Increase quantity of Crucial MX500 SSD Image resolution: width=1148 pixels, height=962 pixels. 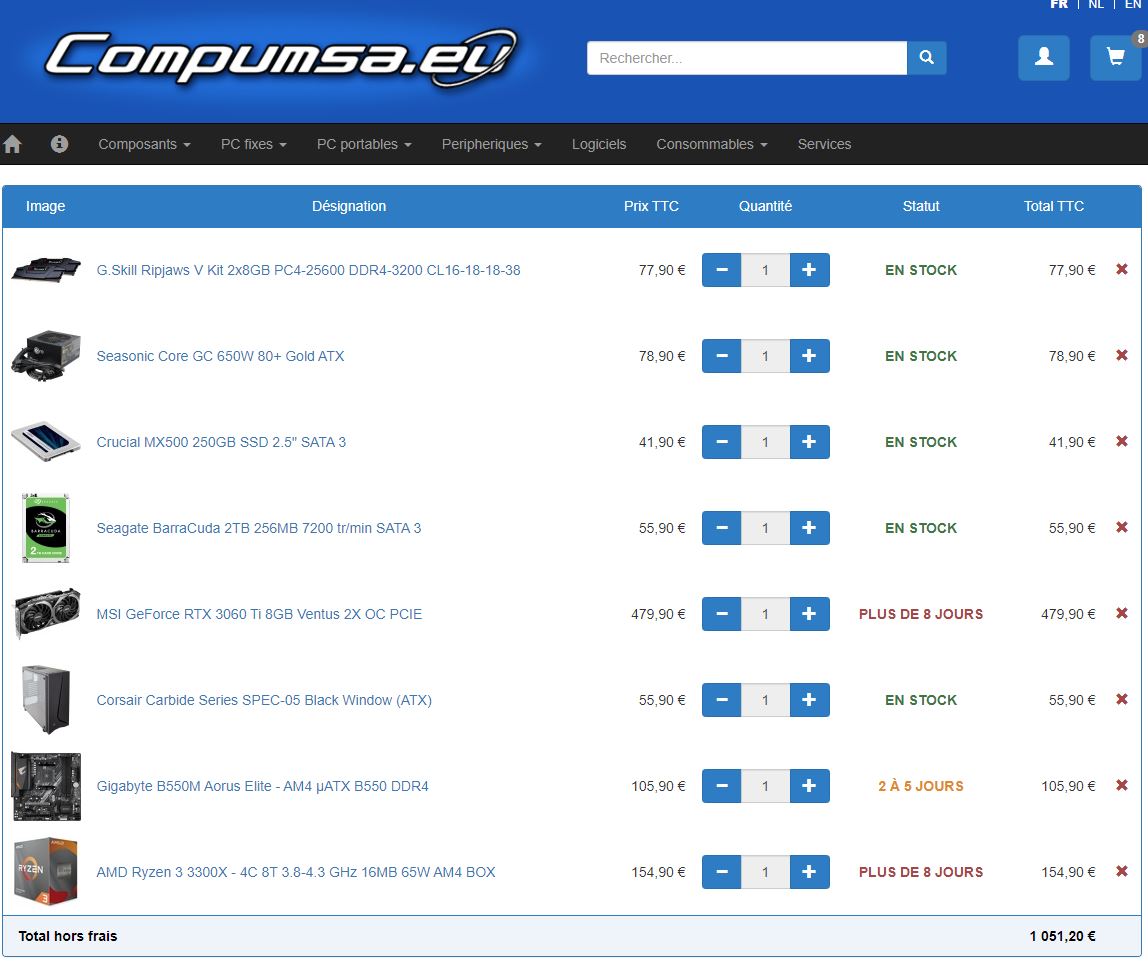click(809, 442)
